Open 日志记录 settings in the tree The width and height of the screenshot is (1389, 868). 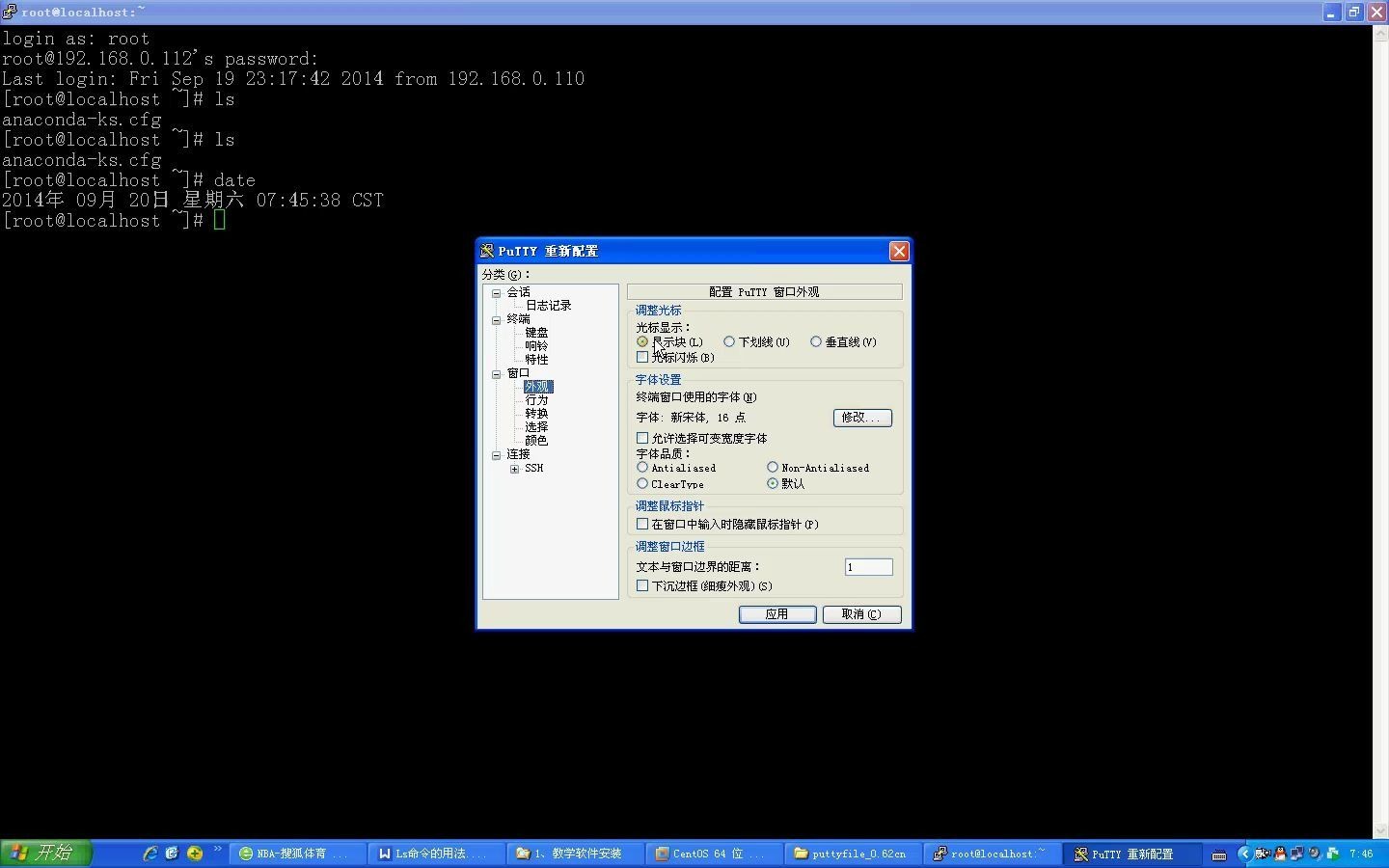(548, 306)
